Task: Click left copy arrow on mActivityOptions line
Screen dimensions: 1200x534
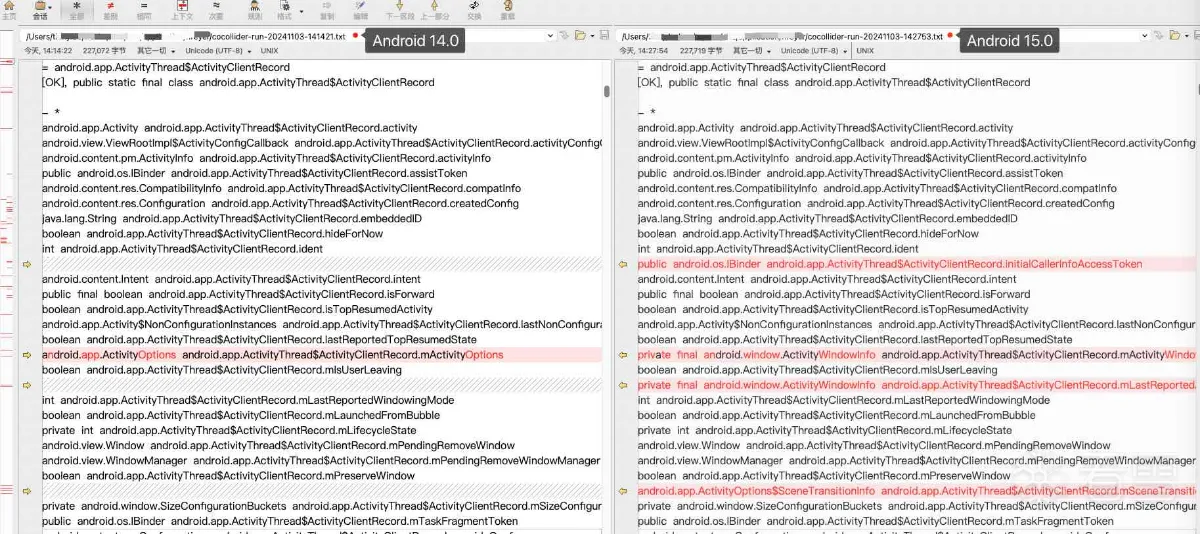Action: click(x=27, y=355)
